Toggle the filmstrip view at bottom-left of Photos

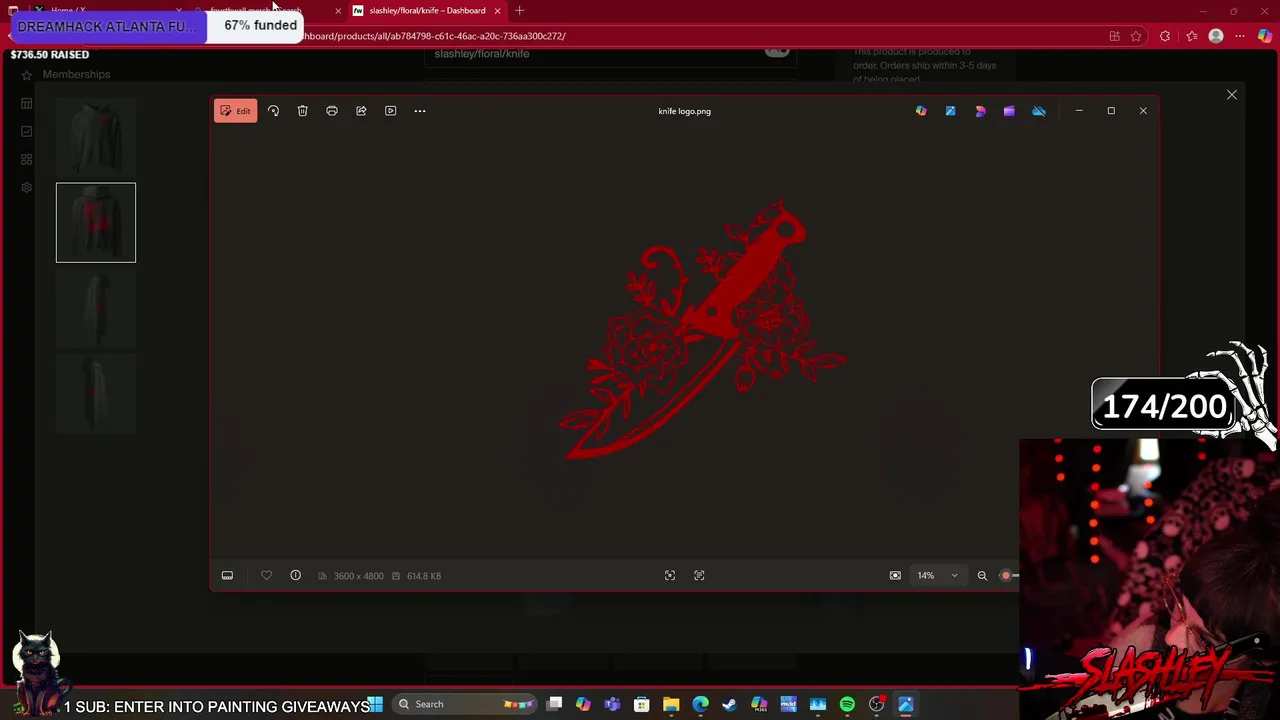[227, 576]
